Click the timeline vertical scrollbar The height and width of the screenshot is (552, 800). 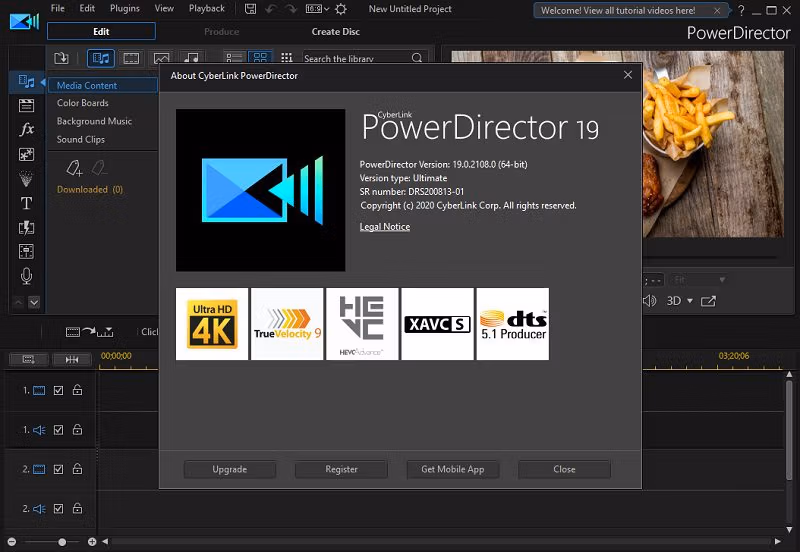(789, 430)
